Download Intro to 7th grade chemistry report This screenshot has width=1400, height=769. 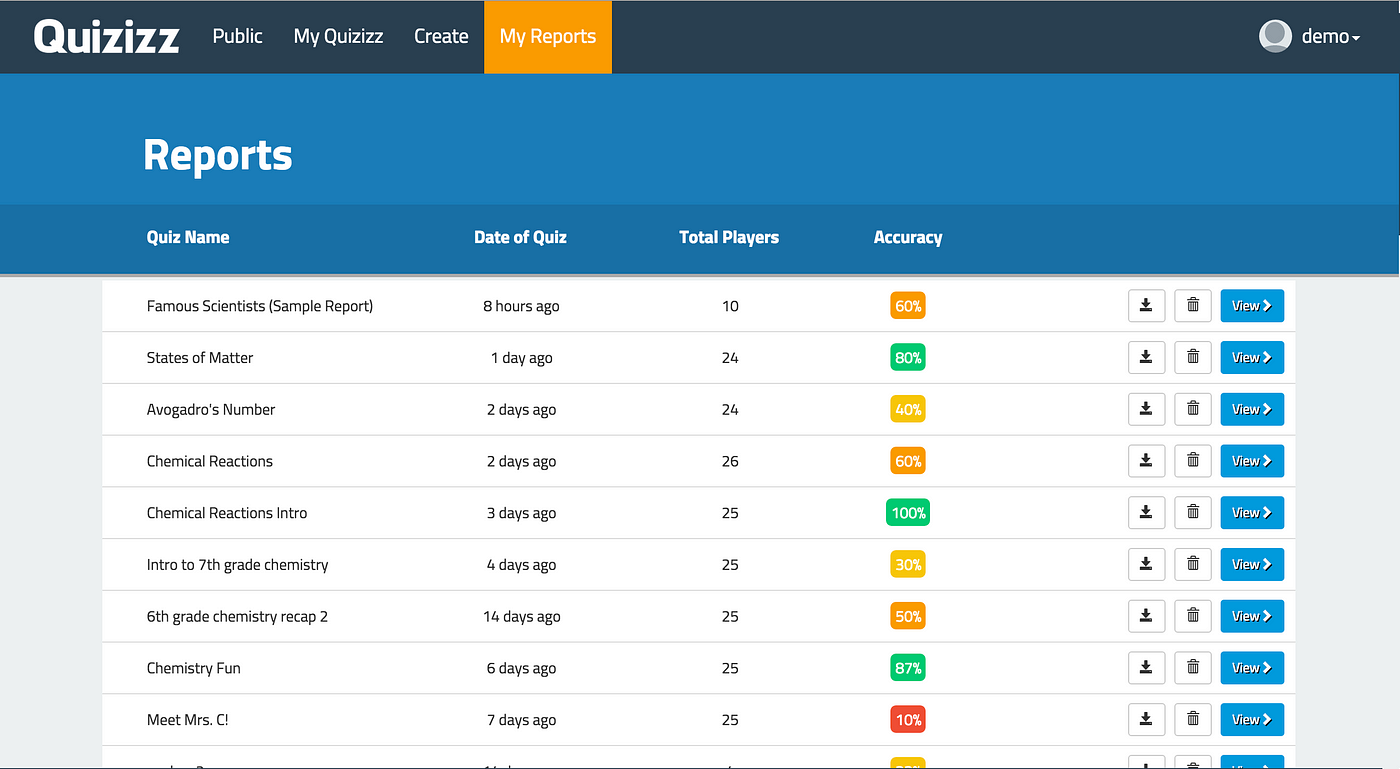click(1146, 564)
